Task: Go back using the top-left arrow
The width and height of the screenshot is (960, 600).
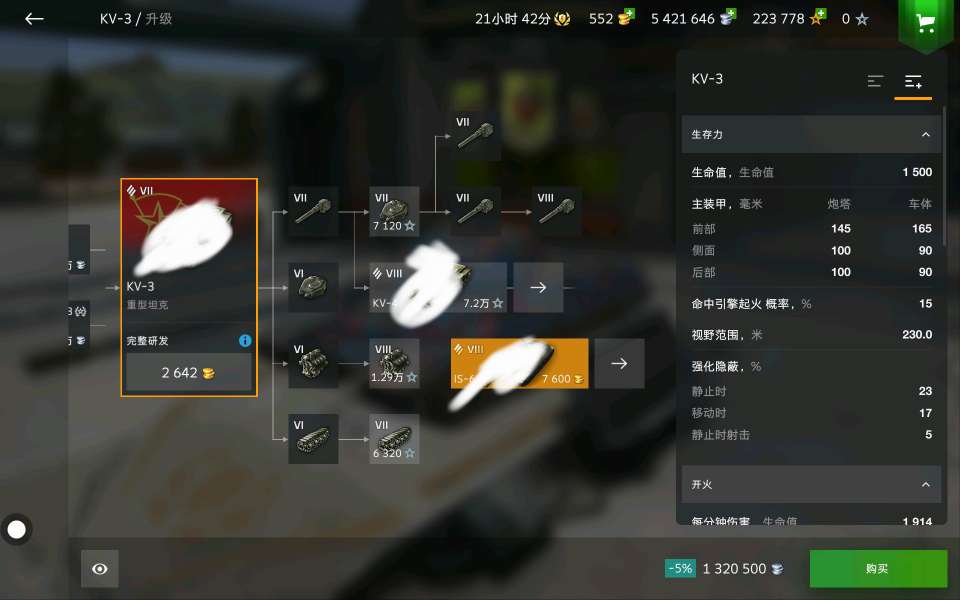Action: 34,19
